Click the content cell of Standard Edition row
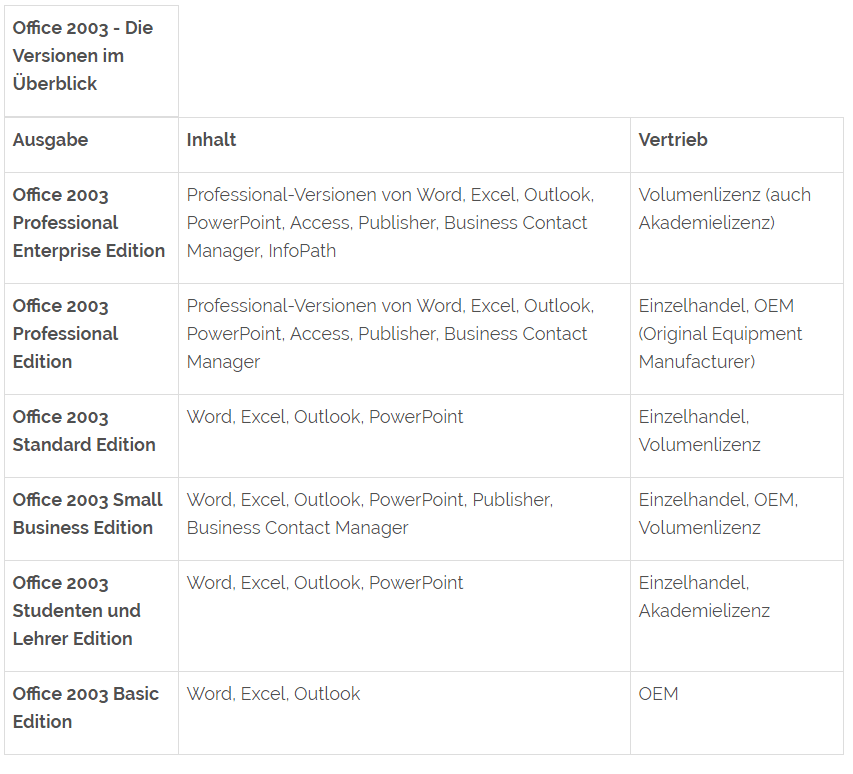The width and height of the screenshot is (853, 774). [x=325, y=417]
